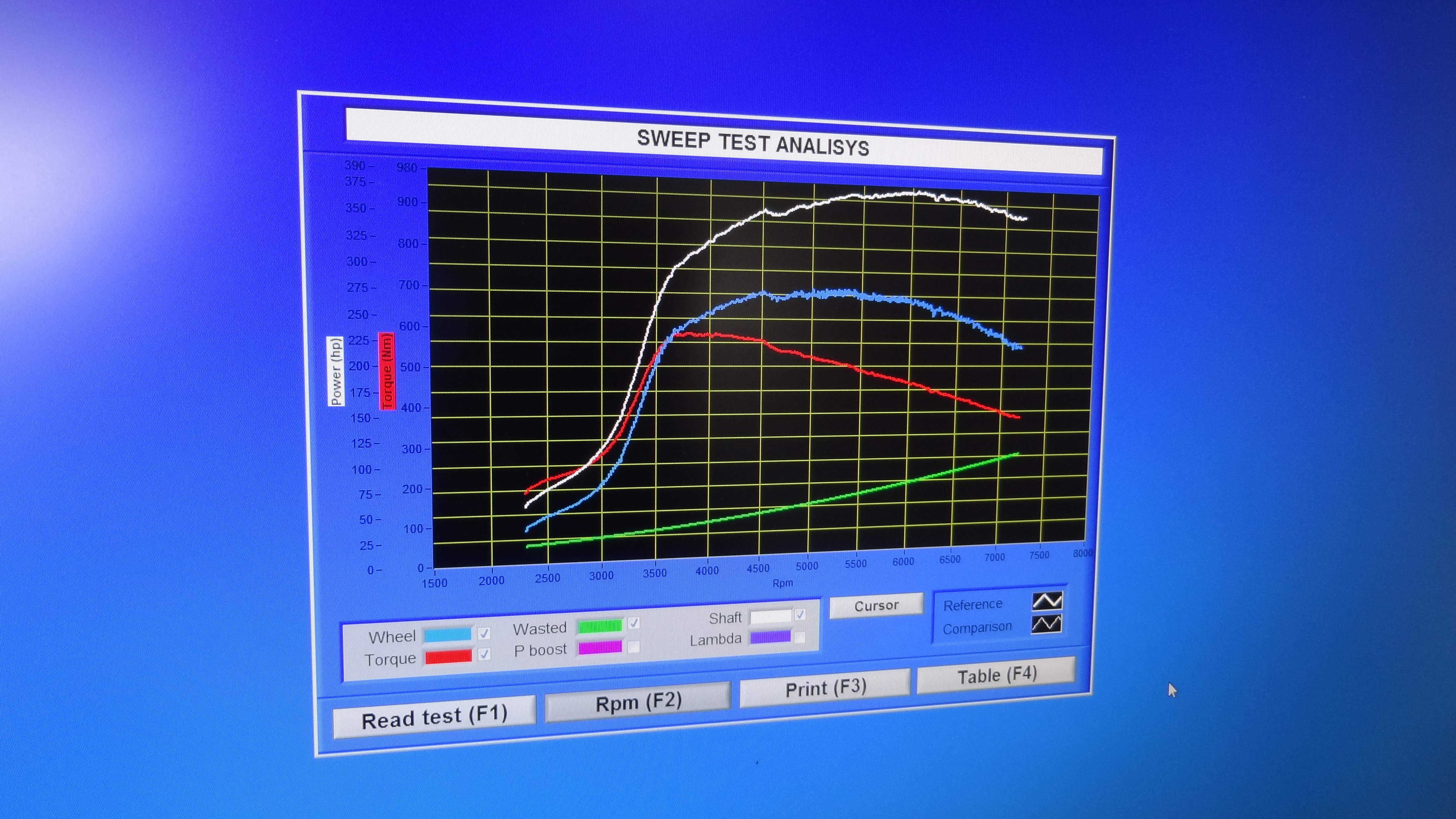Toggle the Wheel curve checkbox
Screen dimensions: 1456x819
coord(484,633)
